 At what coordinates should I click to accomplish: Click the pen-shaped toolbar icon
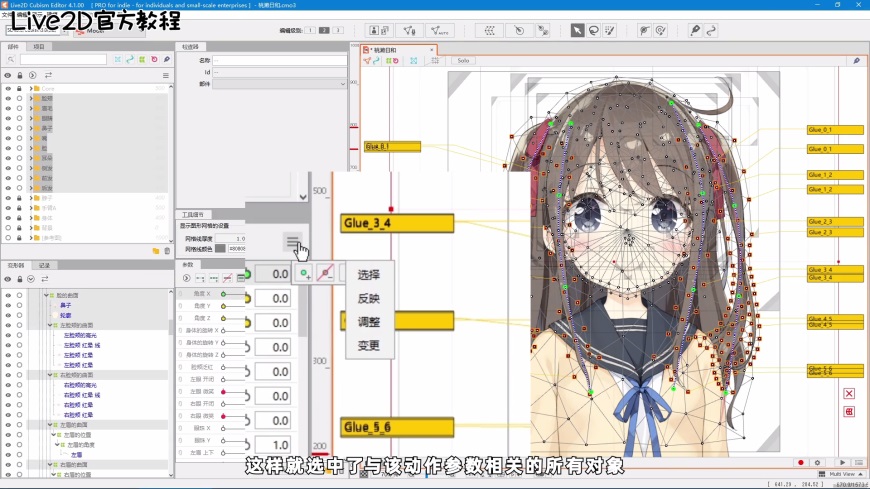point(695,31)
